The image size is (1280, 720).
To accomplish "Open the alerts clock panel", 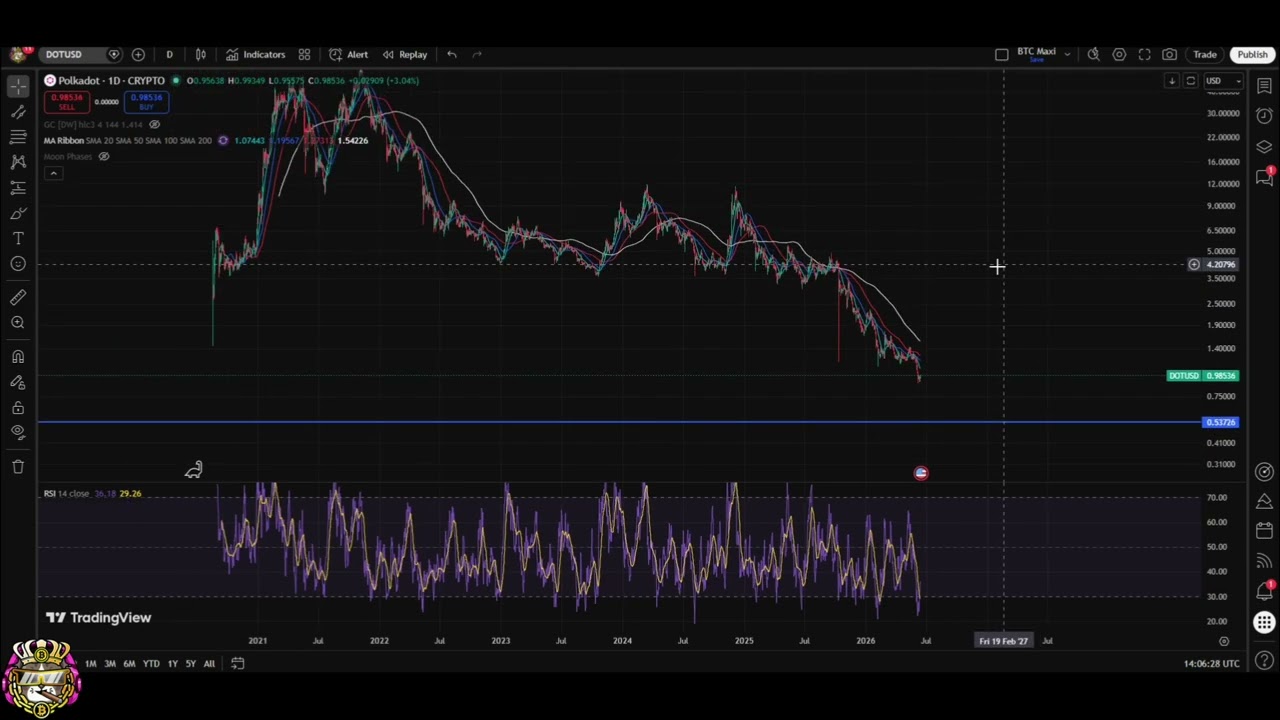I will click(1264, 116).
